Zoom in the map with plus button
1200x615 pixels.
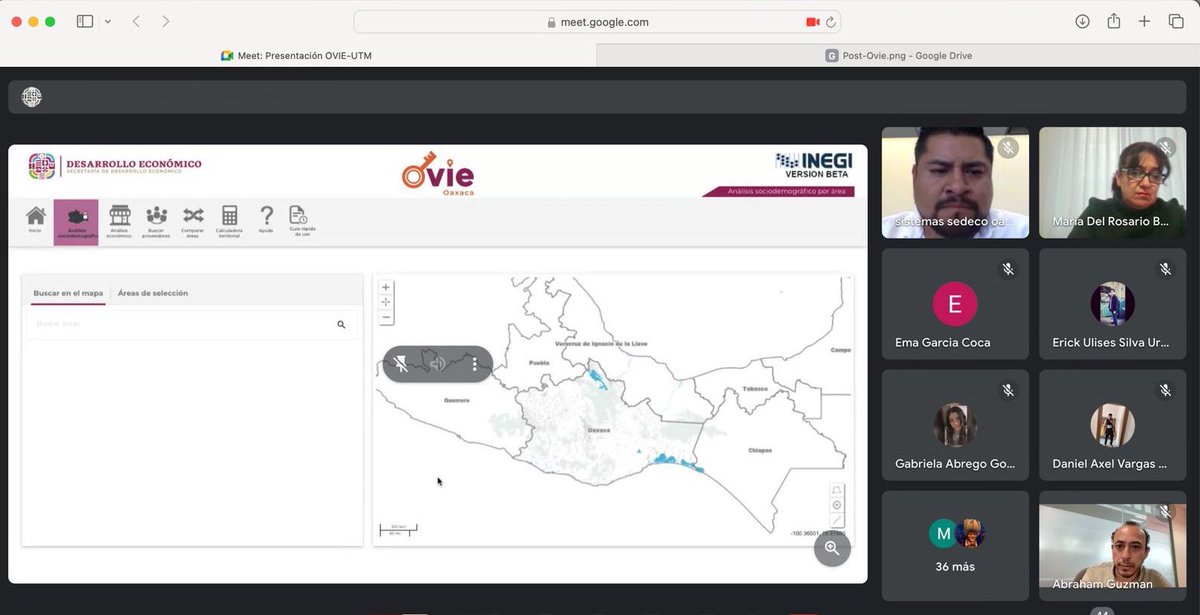coord(386,287)
